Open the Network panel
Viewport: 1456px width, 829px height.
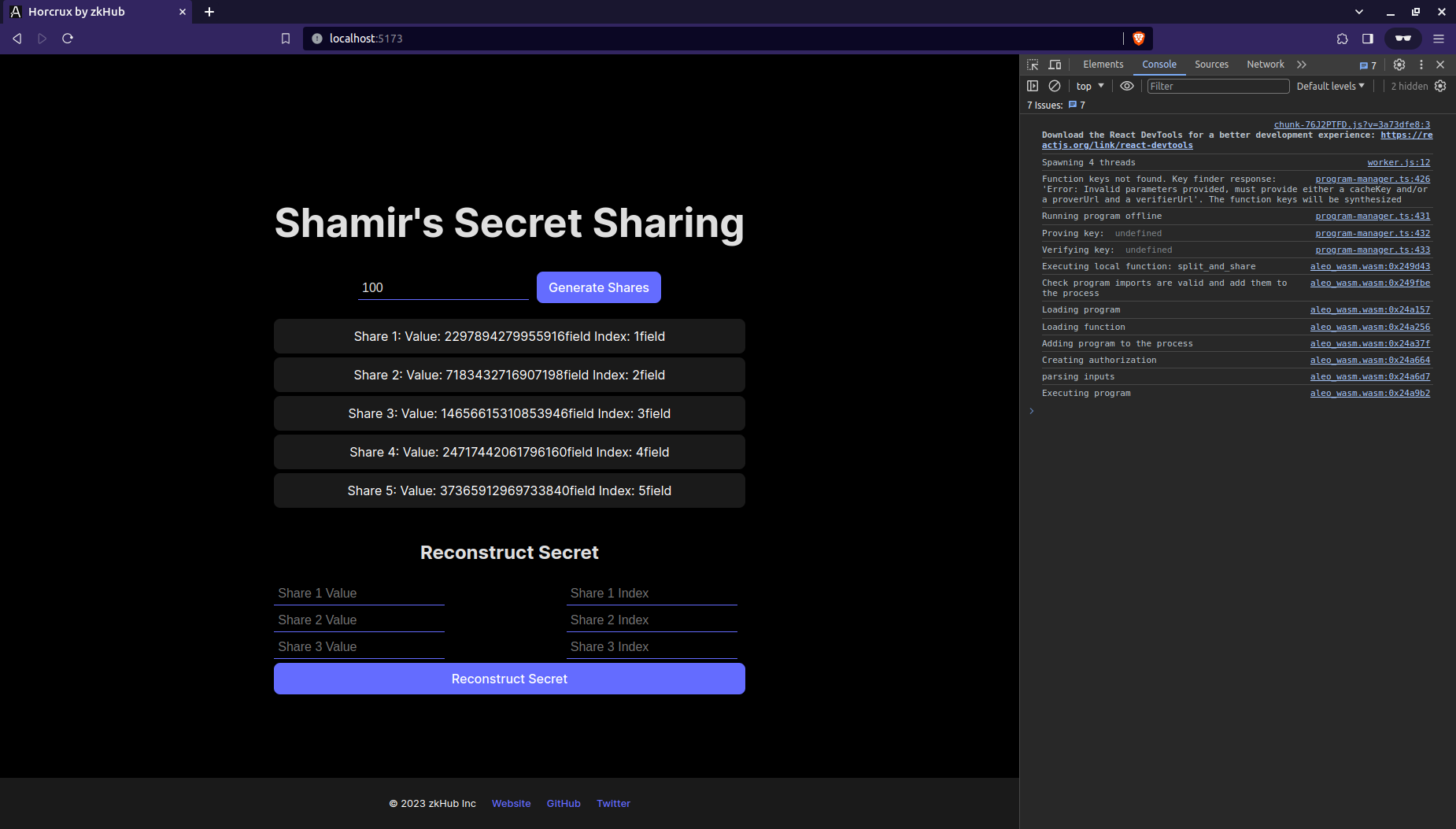(1264, 65)
